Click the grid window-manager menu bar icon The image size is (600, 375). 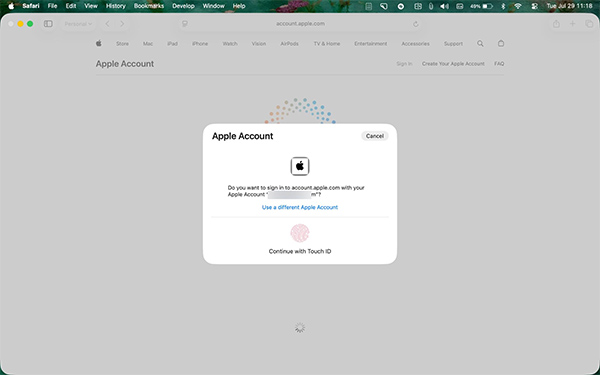[x=418, y=6]
